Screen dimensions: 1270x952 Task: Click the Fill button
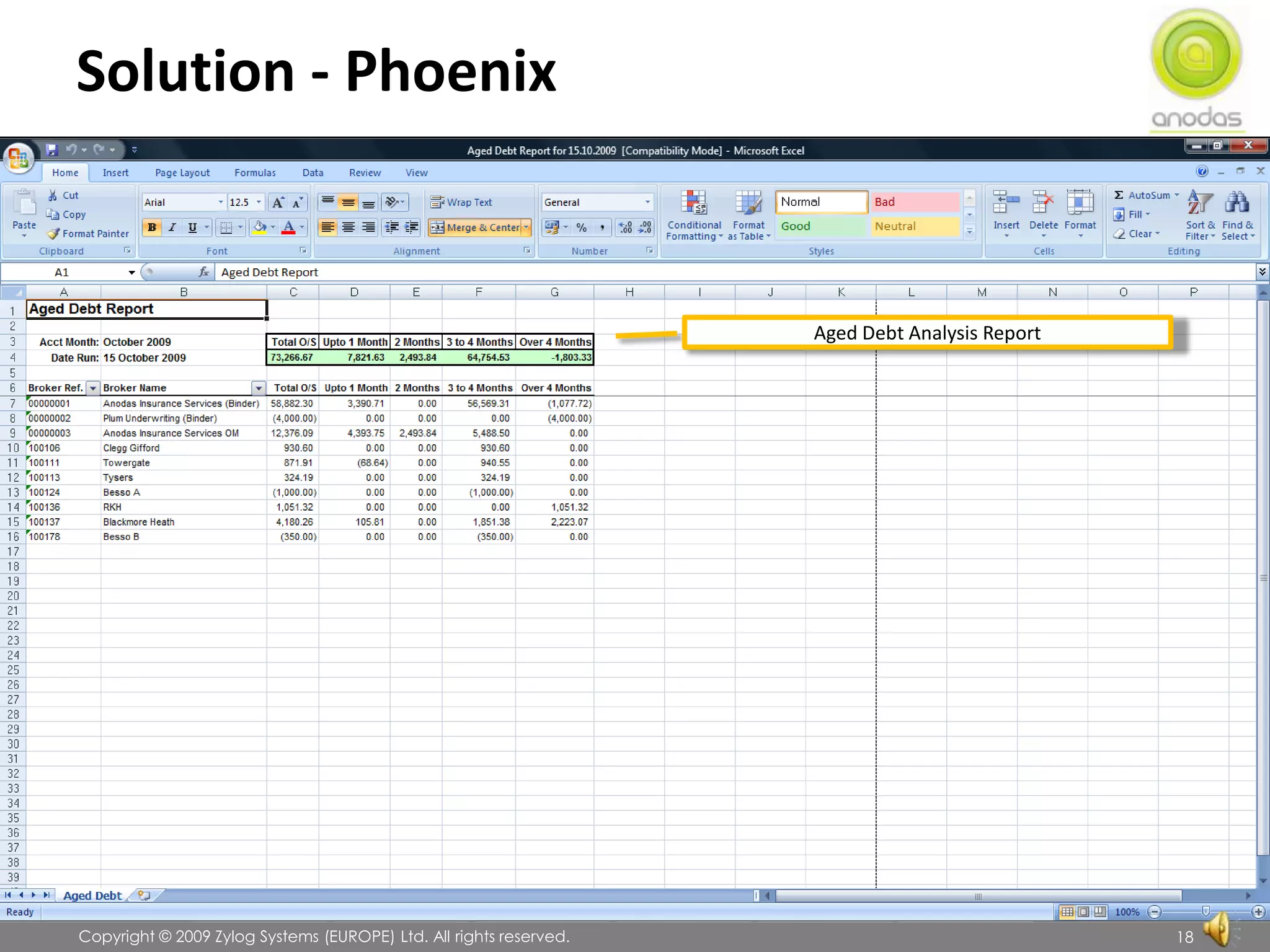(1131, 214)
